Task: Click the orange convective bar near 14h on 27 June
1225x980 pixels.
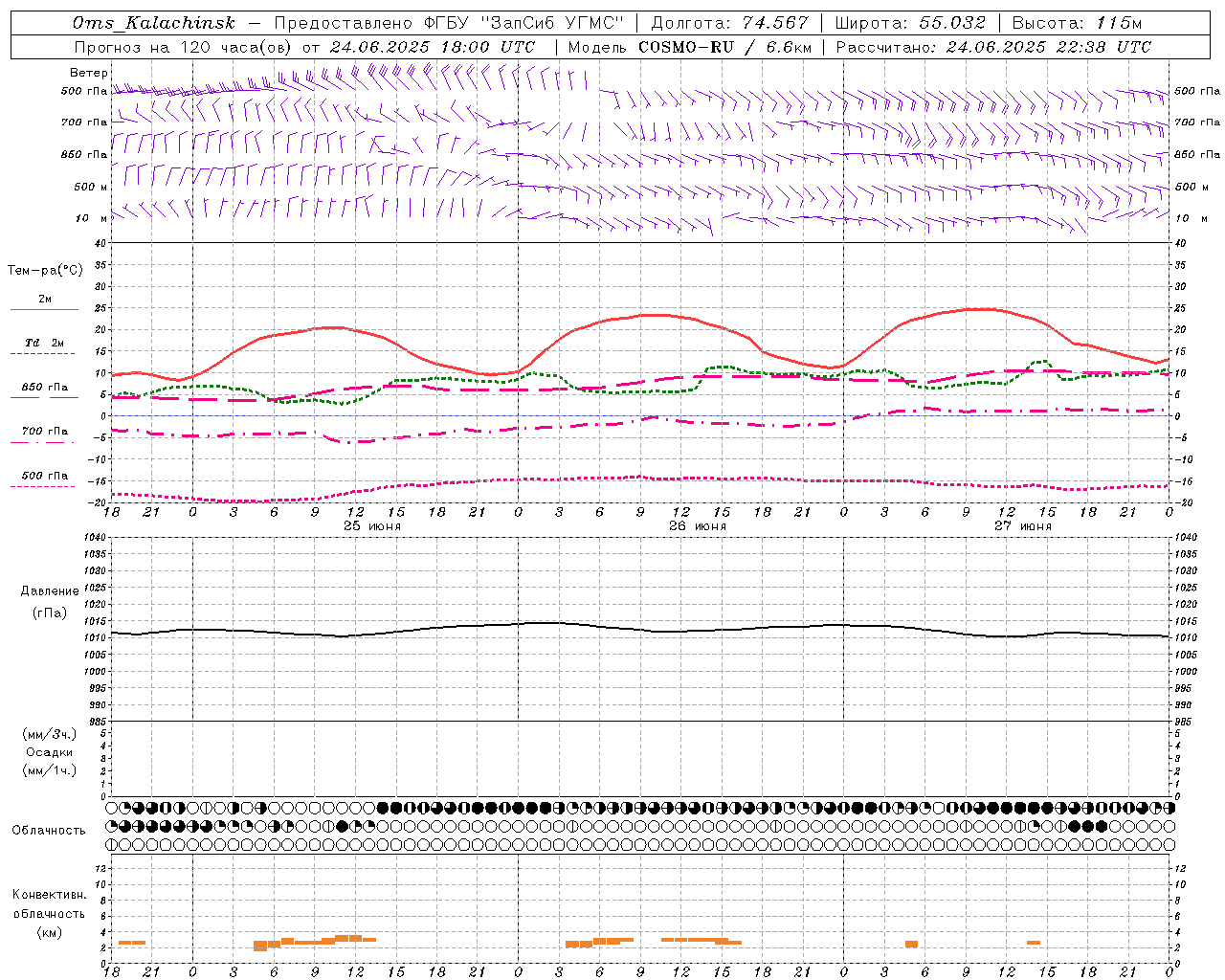Action: click(1034, 943)
